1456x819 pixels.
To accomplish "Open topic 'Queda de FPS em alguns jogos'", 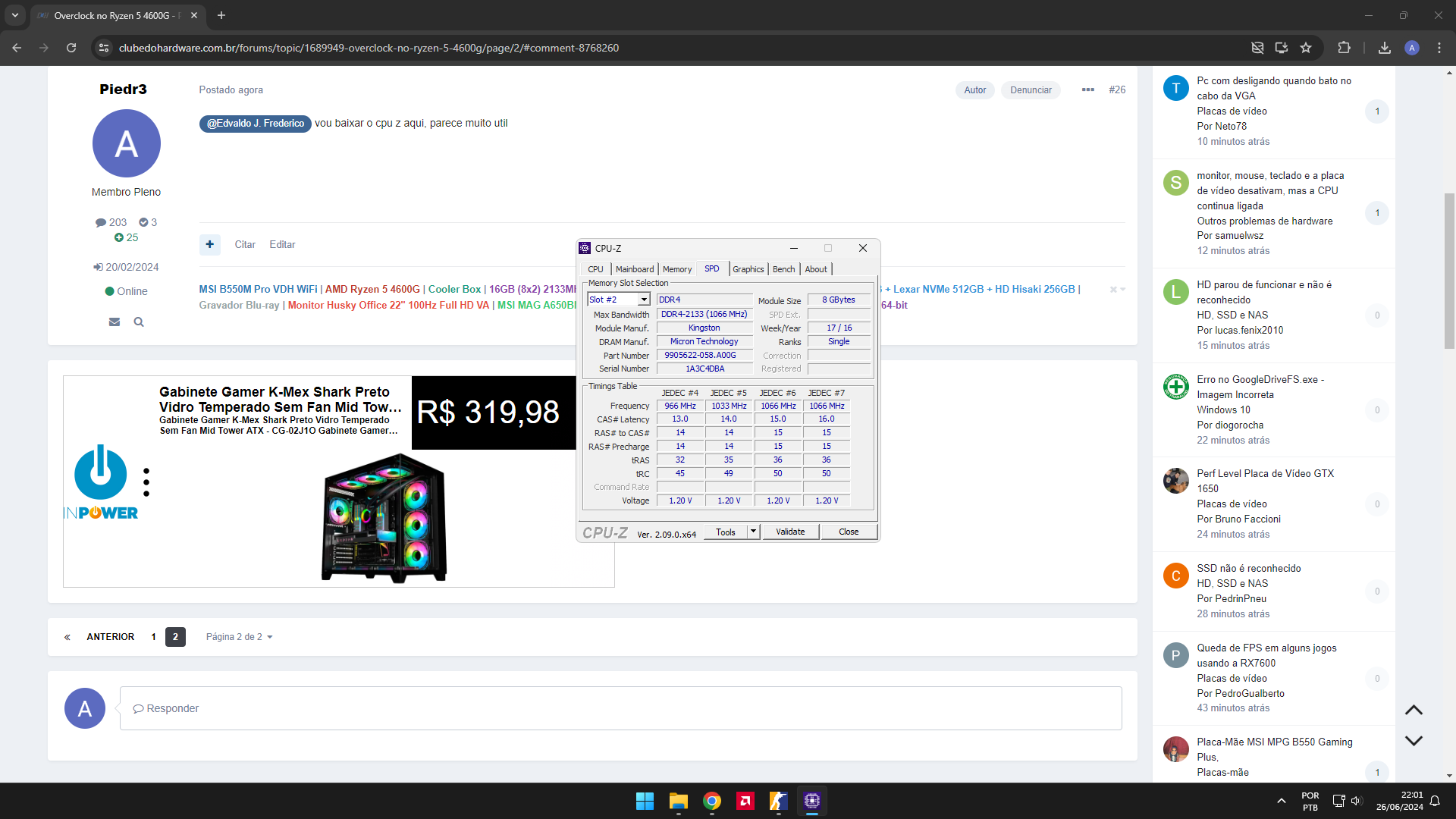I will (x=1266, y=655).
